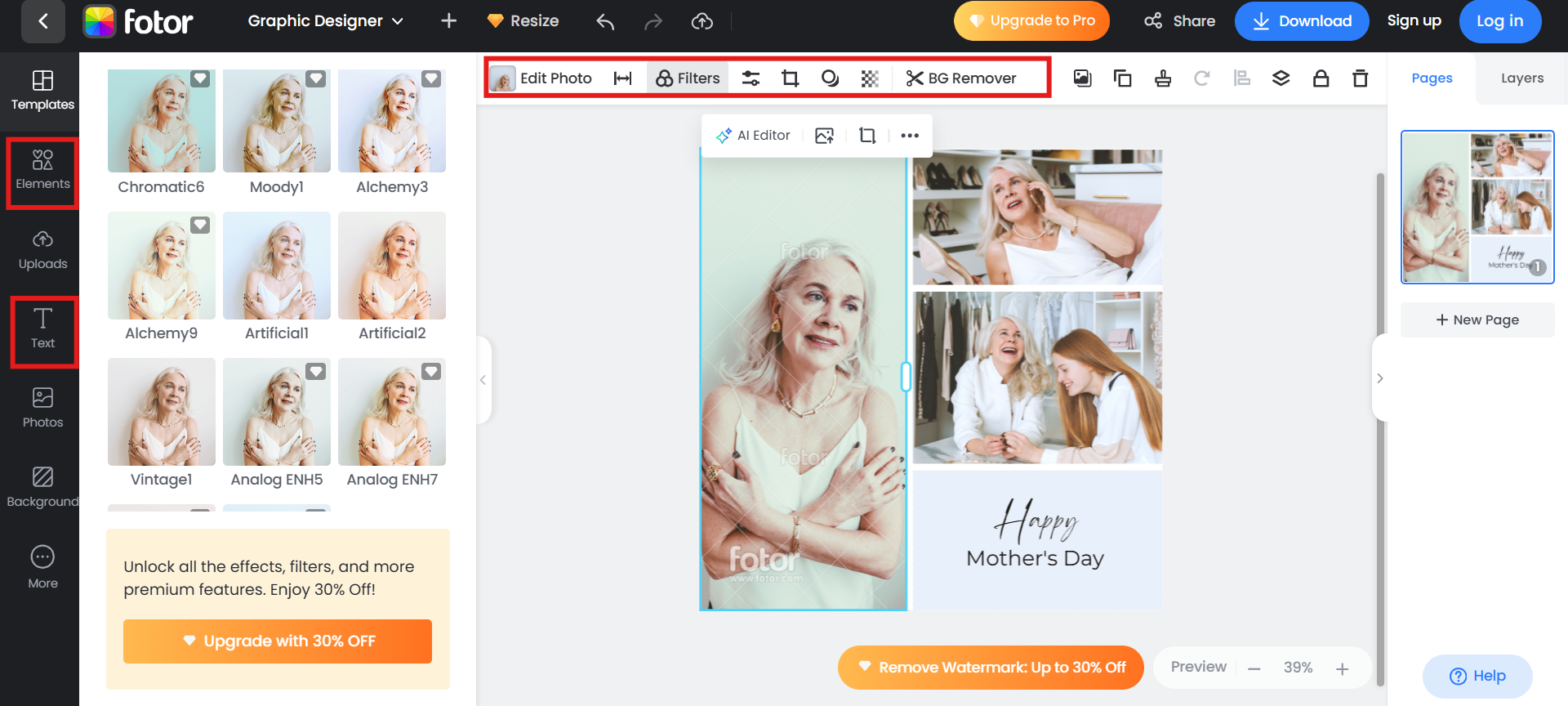
Task: Click the plus create new icon
Action: [448, 21]
